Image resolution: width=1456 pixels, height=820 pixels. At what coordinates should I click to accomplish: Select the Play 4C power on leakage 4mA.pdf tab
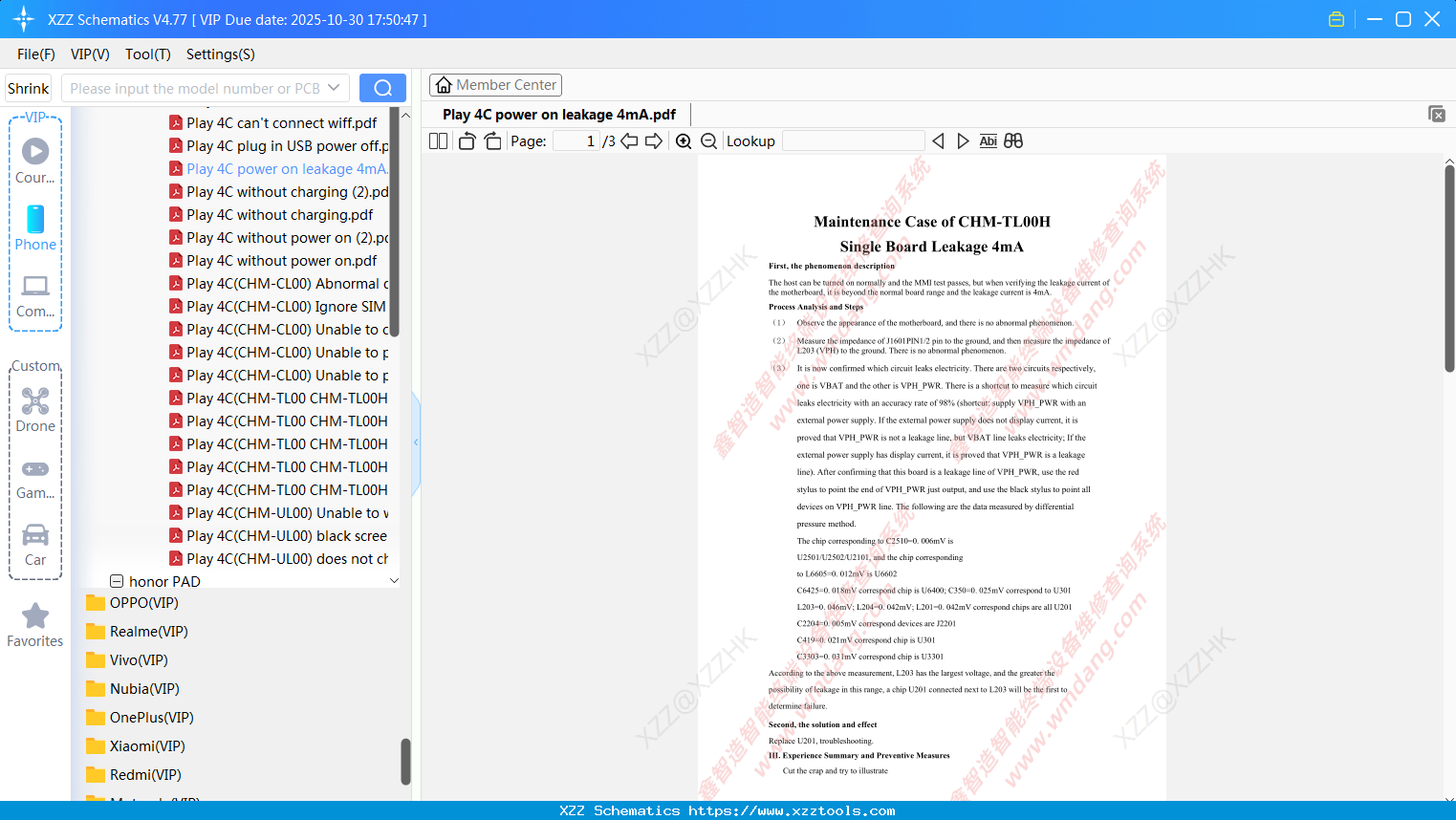pos(559,115)
